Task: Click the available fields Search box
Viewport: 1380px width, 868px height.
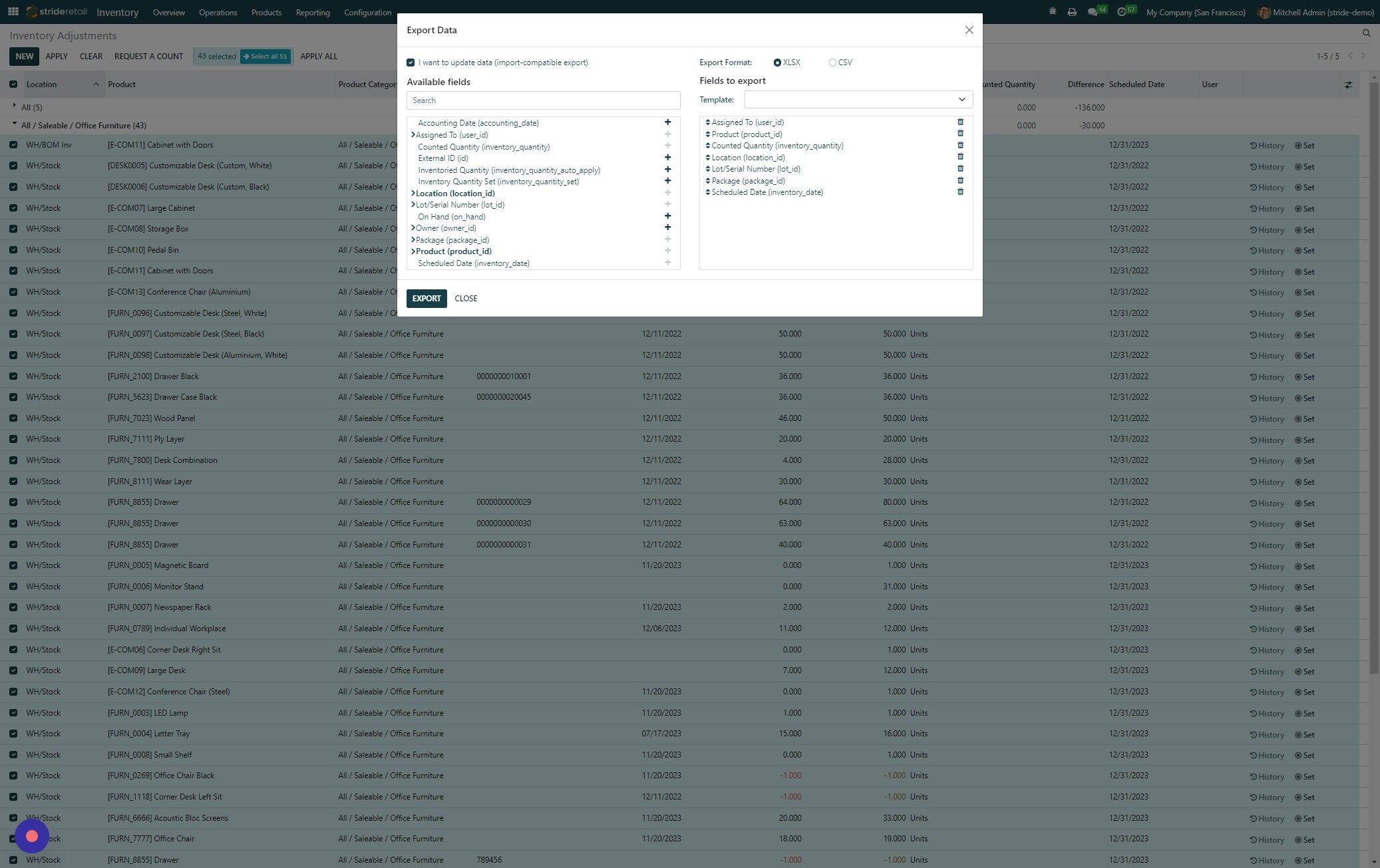Action: (543, 100)
